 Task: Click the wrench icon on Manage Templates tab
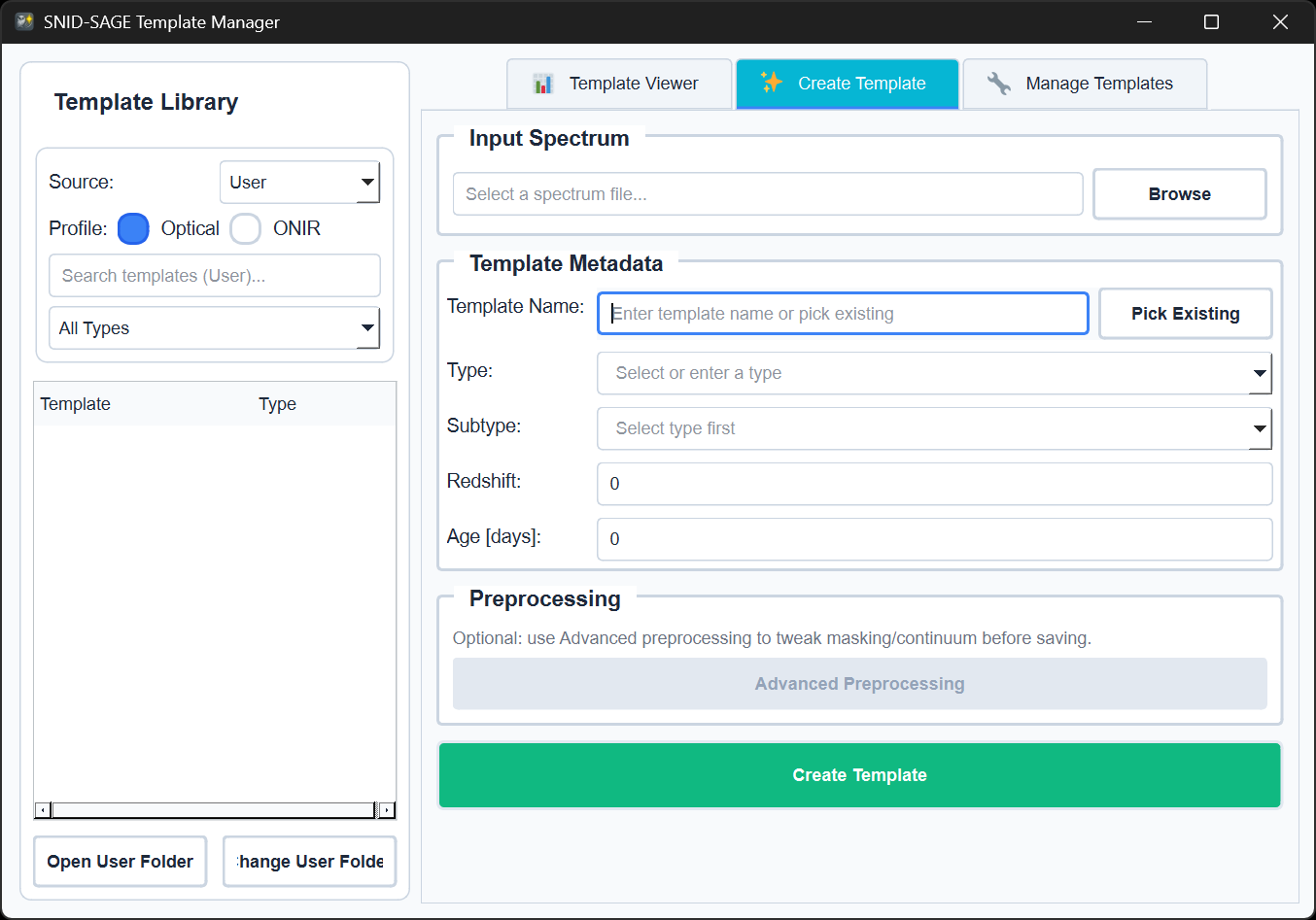(999, 84)
